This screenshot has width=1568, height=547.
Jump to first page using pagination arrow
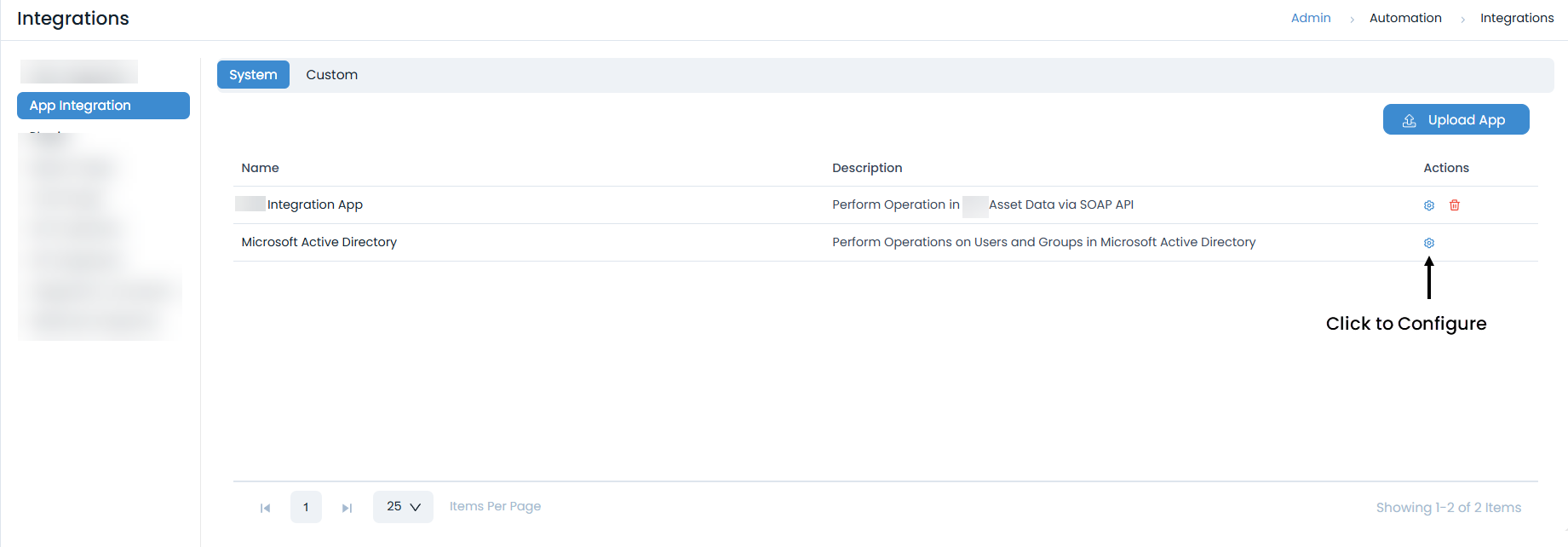(x=265, y=508)
